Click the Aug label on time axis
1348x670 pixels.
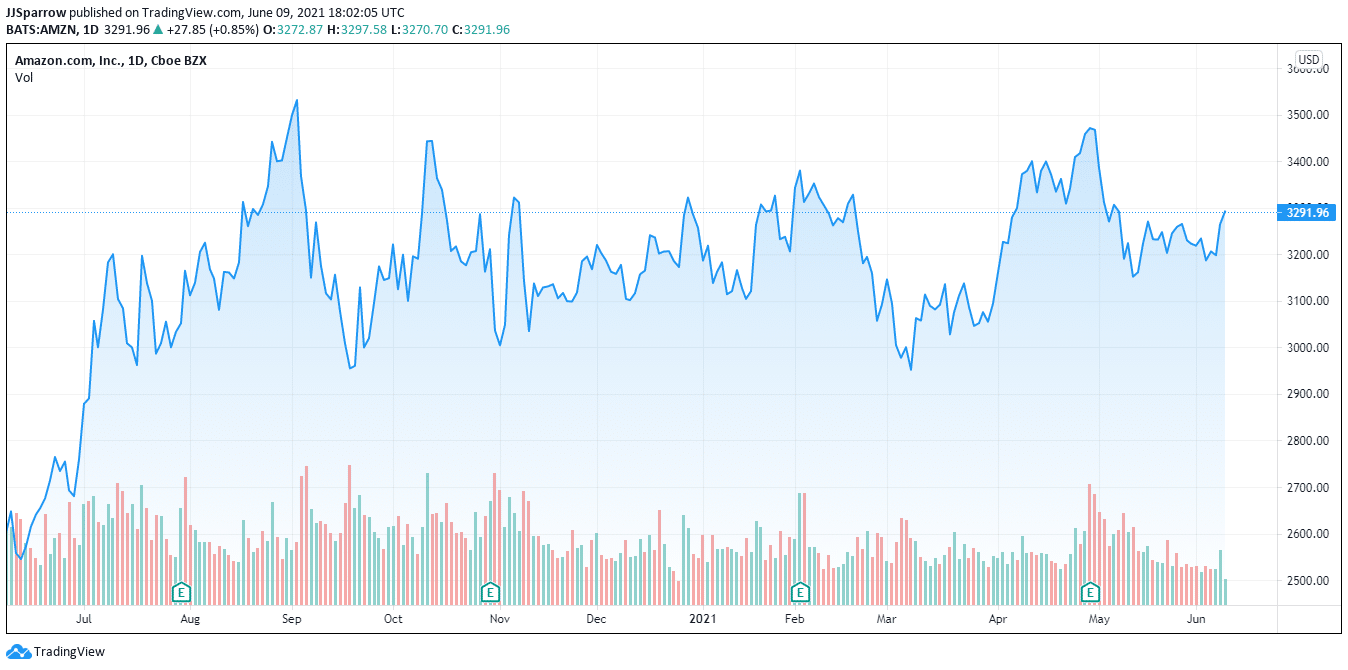pos(191,619)
